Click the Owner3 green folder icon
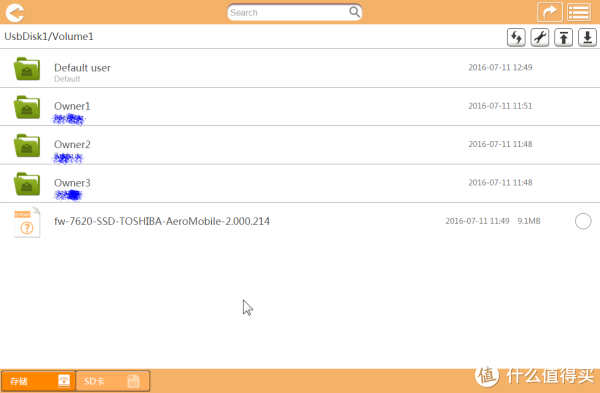The width and height of the screenshot is (600, 393). click(27, 184)
